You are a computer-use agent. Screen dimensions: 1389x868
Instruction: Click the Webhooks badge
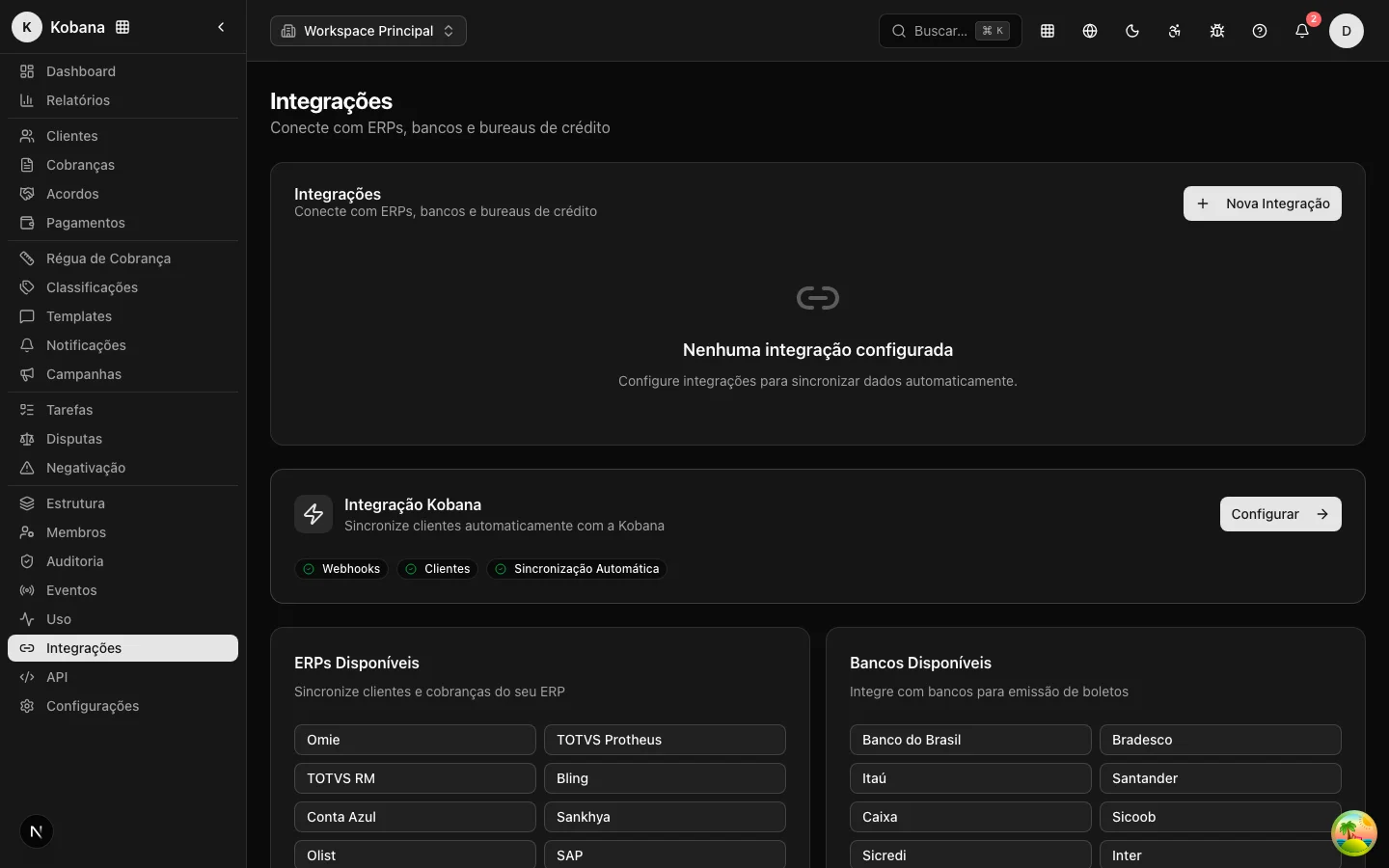click(x=341, y=569)
